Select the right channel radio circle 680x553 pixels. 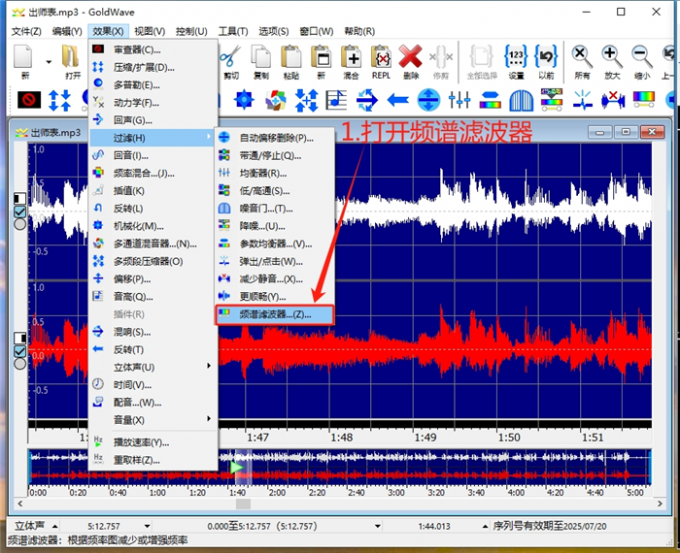coord(20,363)
